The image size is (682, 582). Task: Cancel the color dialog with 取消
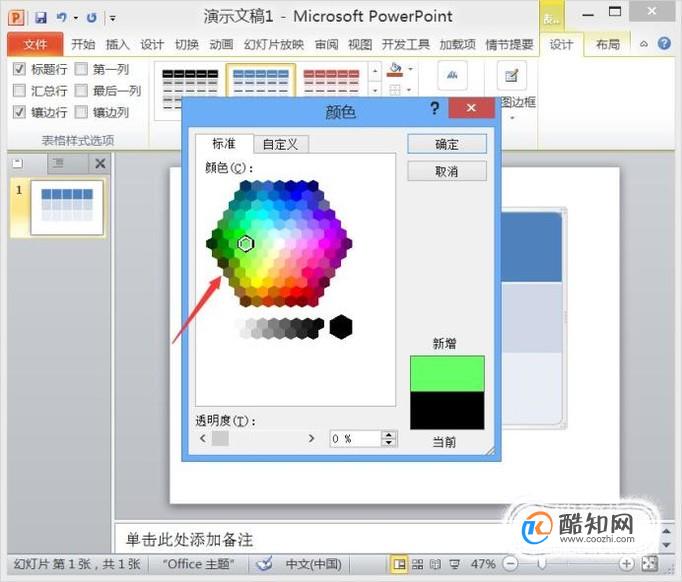pyautogui.click(x=447, y=171)
